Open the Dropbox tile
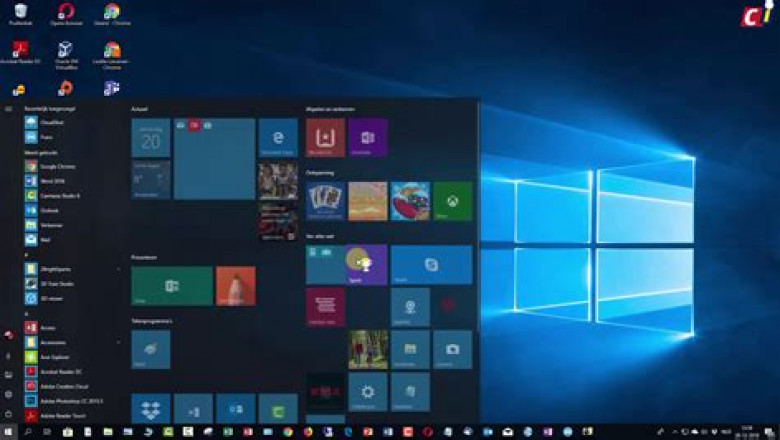Screen dimensions: 780x440 pyautogui.click(x=151, y=409)
